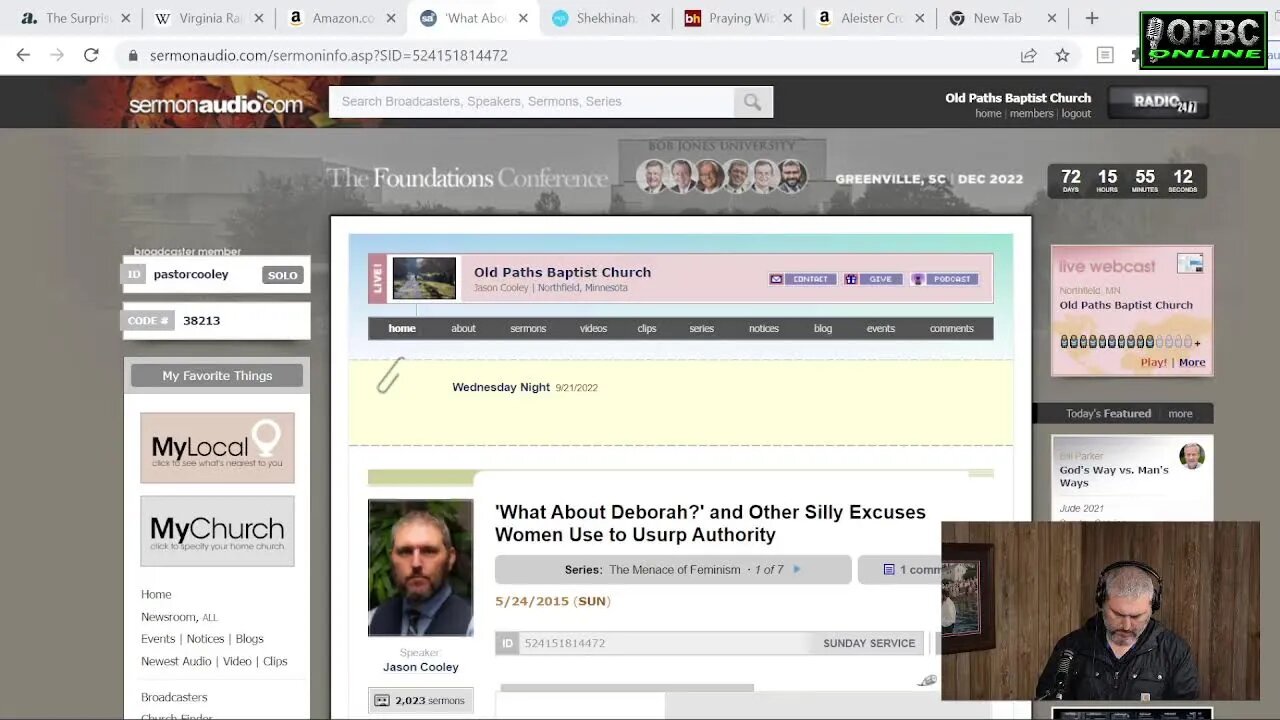Click the MyChurch banner
Viewport: 1280px width, 720px height.
click(217, 531)
